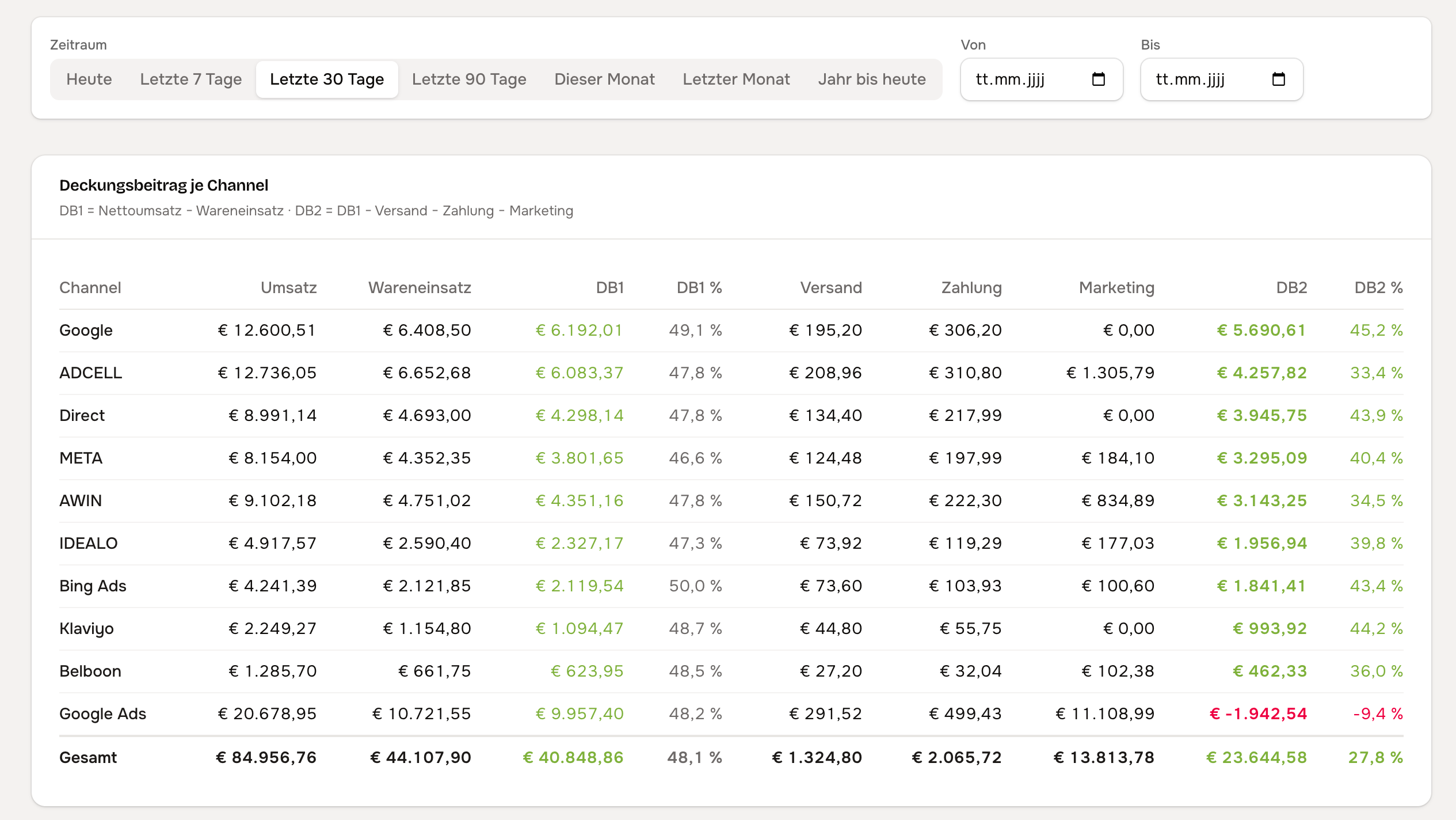Click the Wareneinsatz column header
1456x820 pixels.
[420, 288]
